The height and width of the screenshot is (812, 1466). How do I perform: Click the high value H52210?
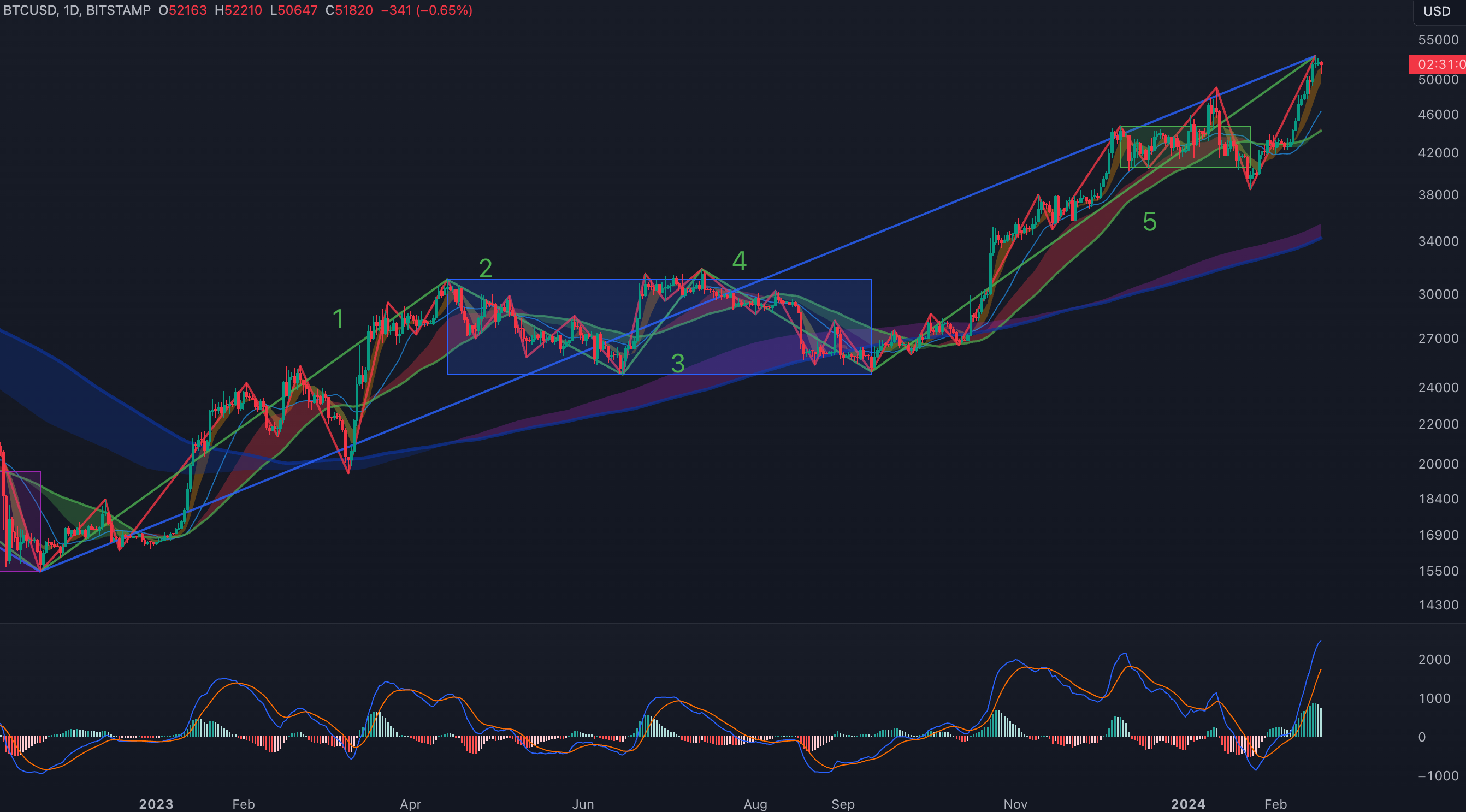pyautogui.click(x=238, y=10)
